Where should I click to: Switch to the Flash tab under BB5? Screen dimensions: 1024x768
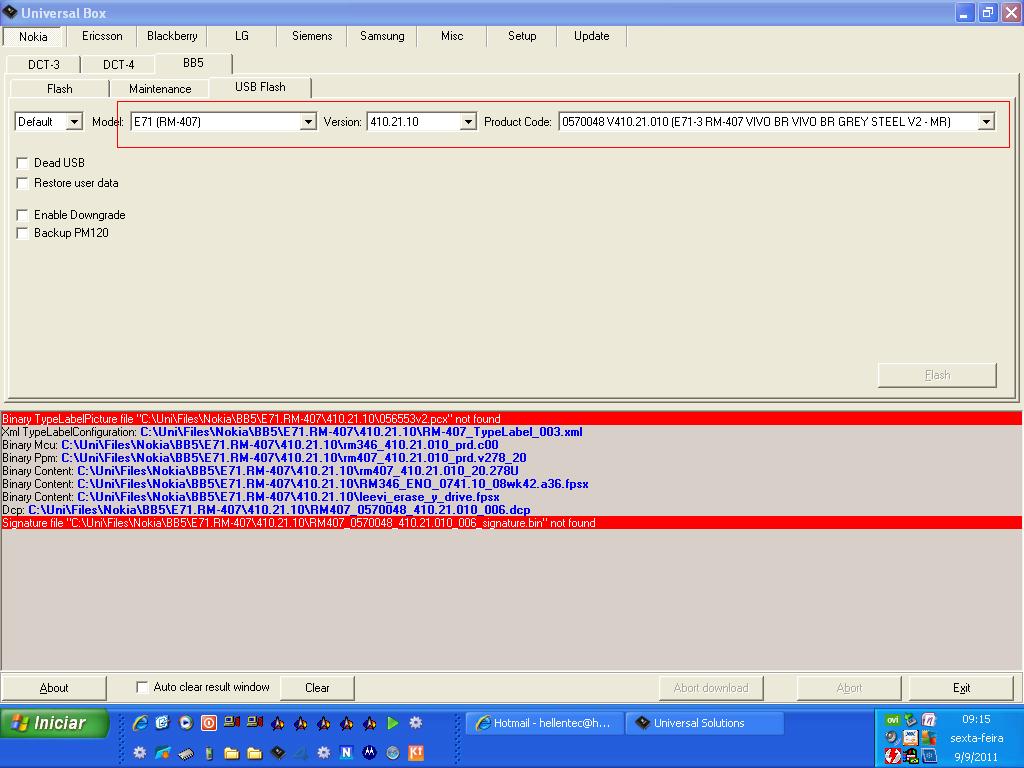(59, 89)
